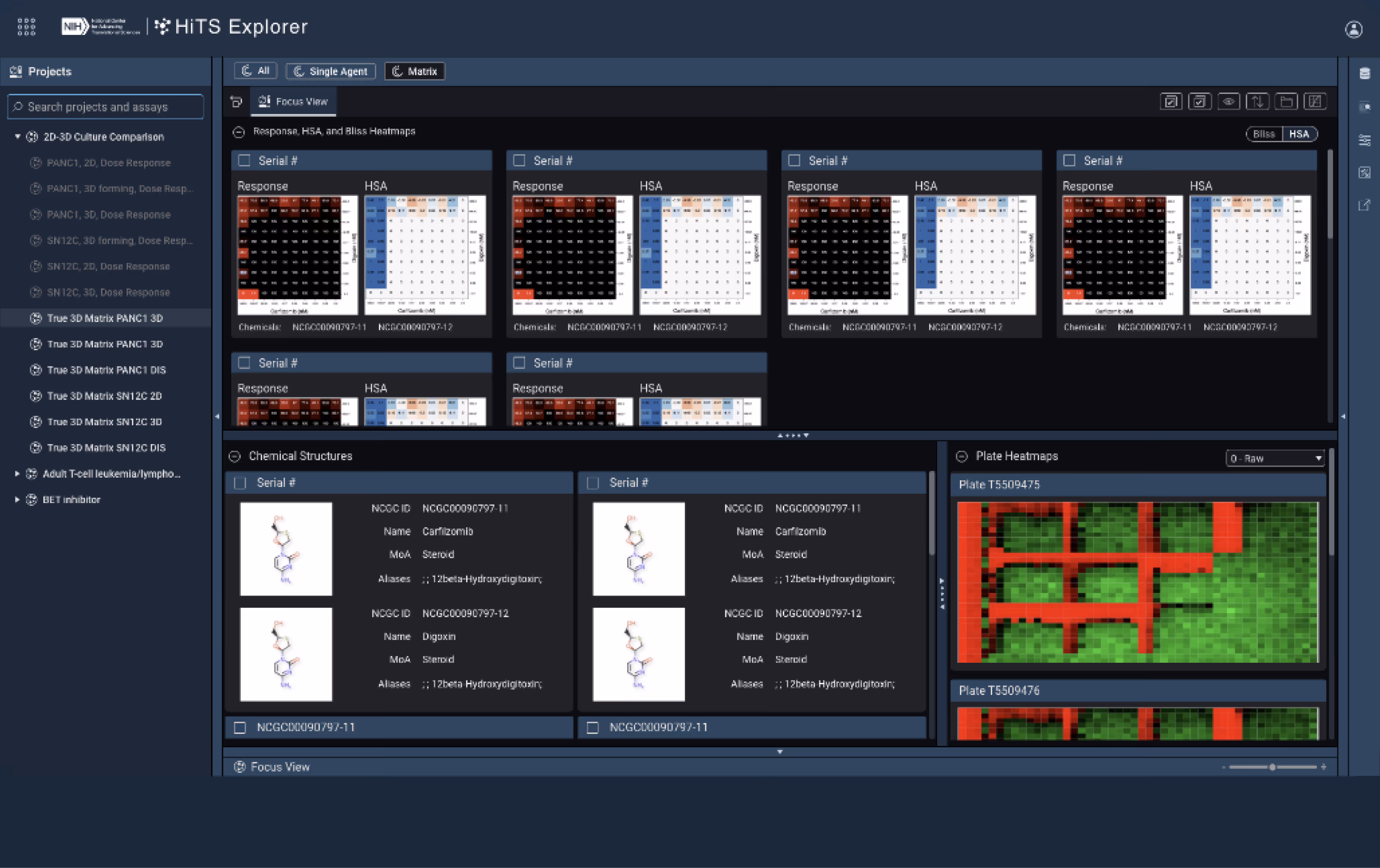Open filter sliders icon in right sidebar
Viewport: 1380px width, 868px height.
coord(1365,140)
